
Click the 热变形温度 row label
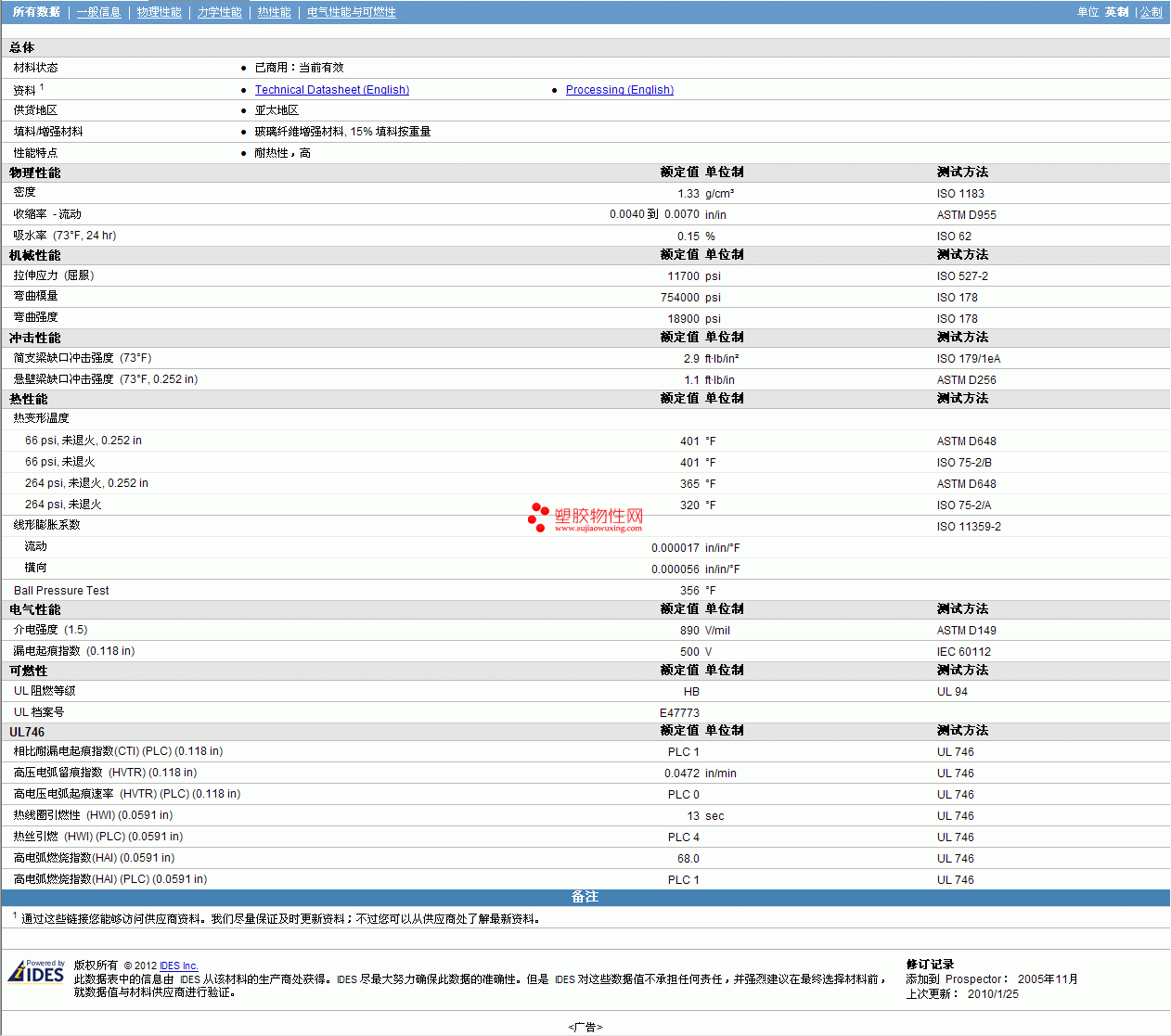pyautogui.click(x=41, y=418)
